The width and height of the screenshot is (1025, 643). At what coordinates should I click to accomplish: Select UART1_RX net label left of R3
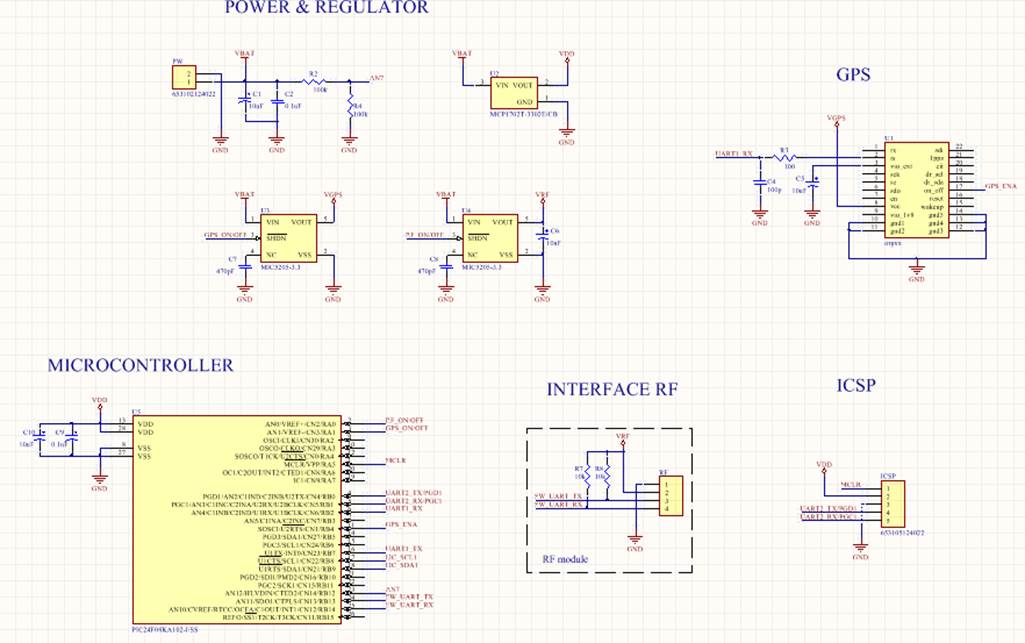[734, 154]
